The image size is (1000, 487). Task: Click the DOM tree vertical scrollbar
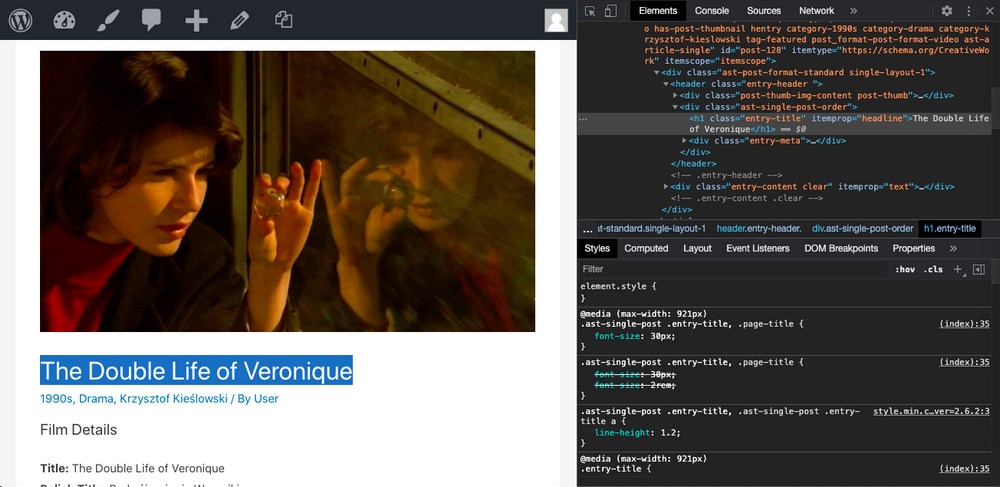click(996, 108)
